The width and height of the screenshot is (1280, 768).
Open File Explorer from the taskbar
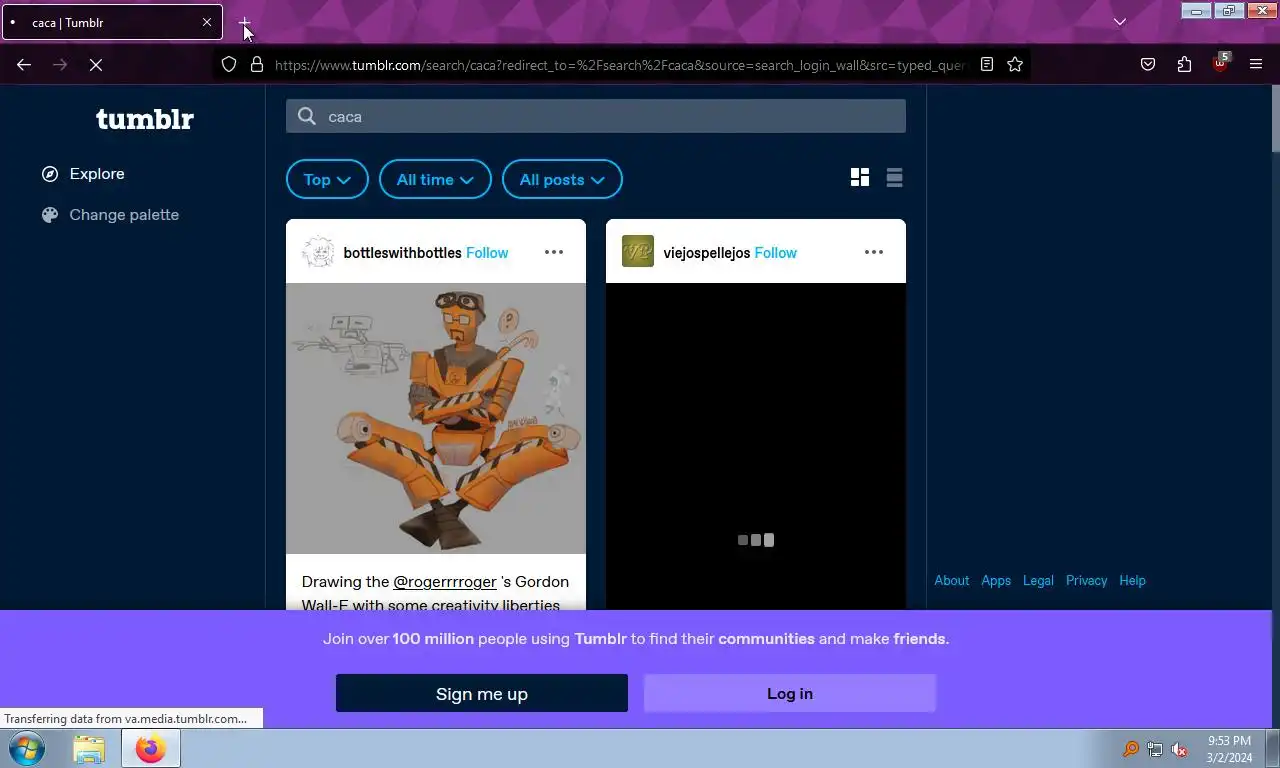tap(89, 748)
